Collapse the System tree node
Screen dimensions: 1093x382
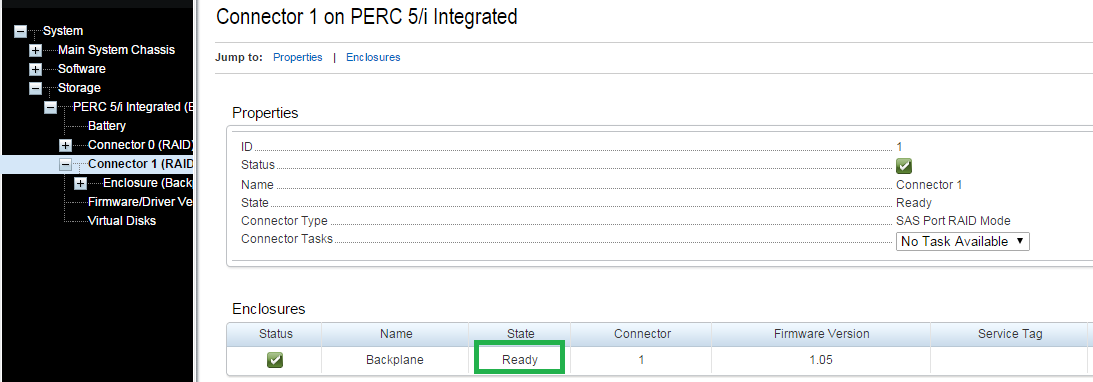coord(20,31)
